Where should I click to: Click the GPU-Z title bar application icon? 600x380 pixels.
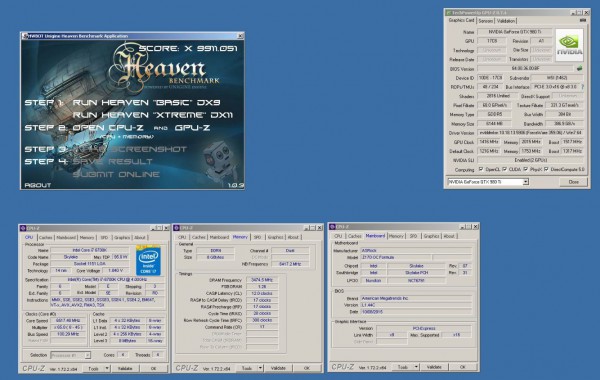[449, 13]
